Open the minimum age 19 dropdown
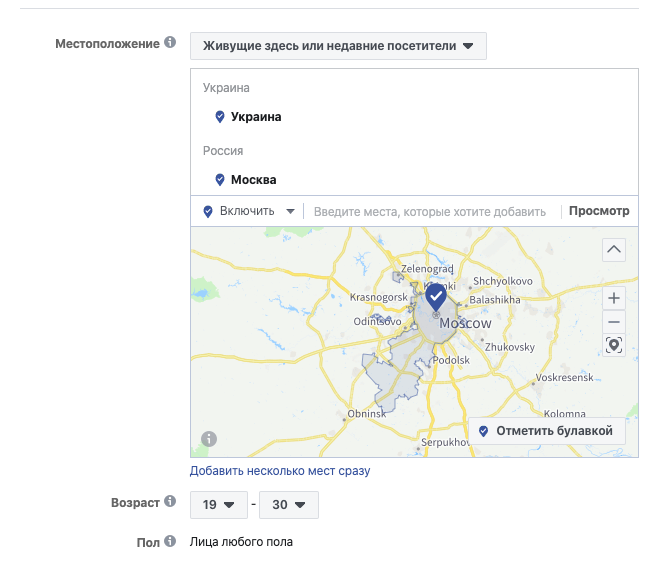The width and height of the screenshot is (659, 568). pyautogui.click(x=219, y=505)
